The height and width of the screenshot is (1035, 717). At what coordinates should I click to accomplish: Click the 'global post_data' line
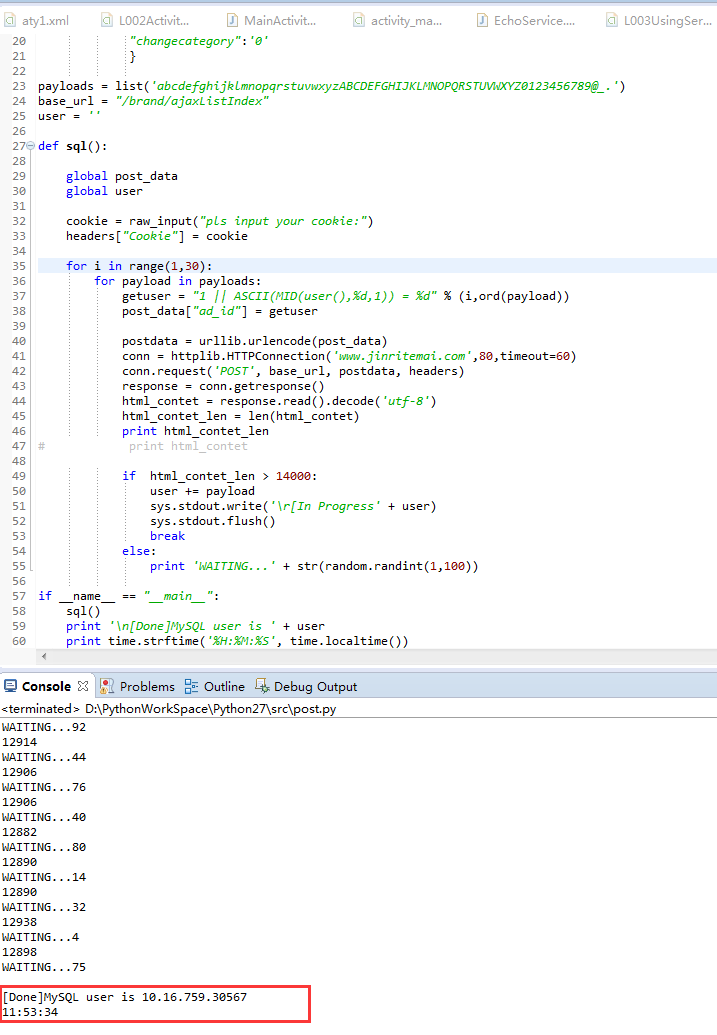point(121,176)
